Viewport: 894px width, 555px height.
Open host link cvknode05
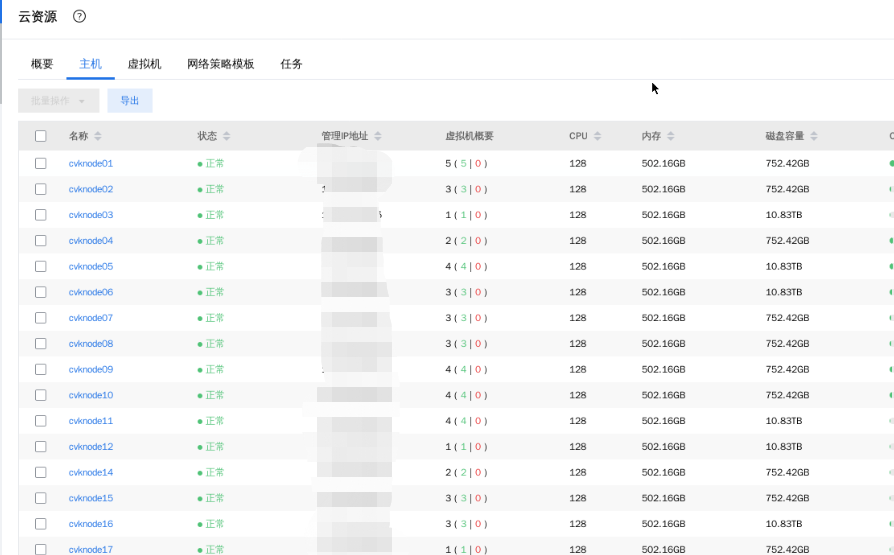coord(91,266)
